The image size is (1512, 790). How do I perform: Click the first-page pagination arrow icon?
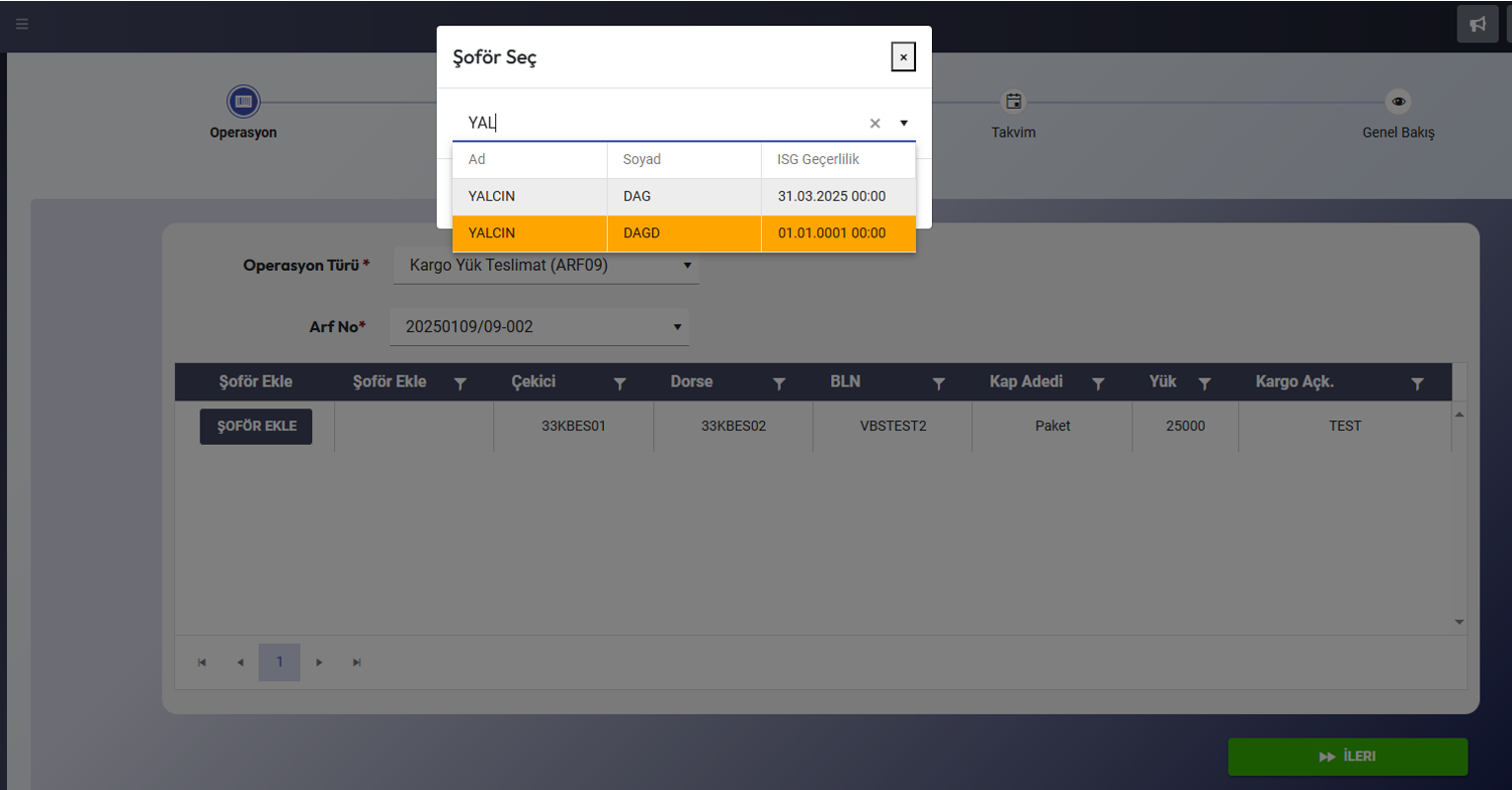(202, 662)
